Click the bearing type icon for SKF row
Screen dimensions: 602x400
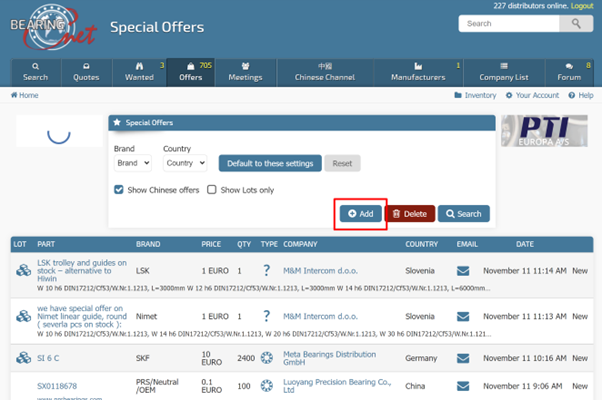[266, 358]
